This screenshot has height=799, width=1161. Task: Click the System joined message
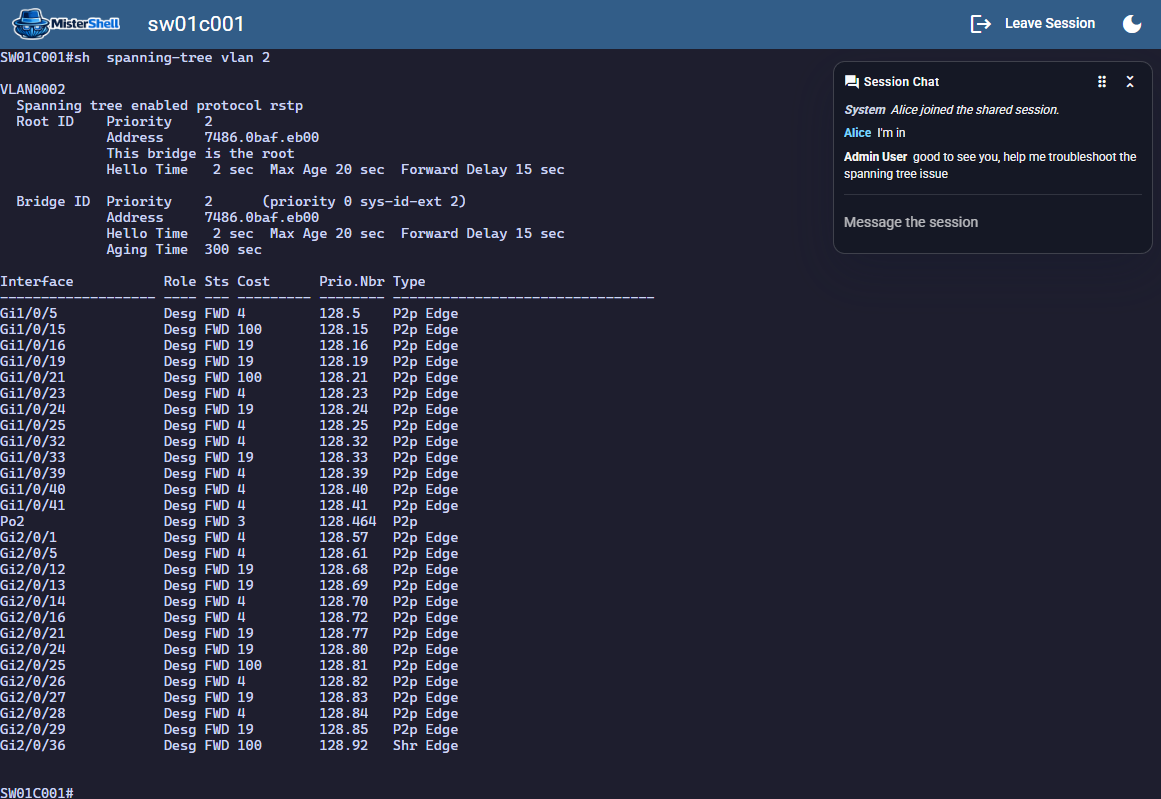951,110
